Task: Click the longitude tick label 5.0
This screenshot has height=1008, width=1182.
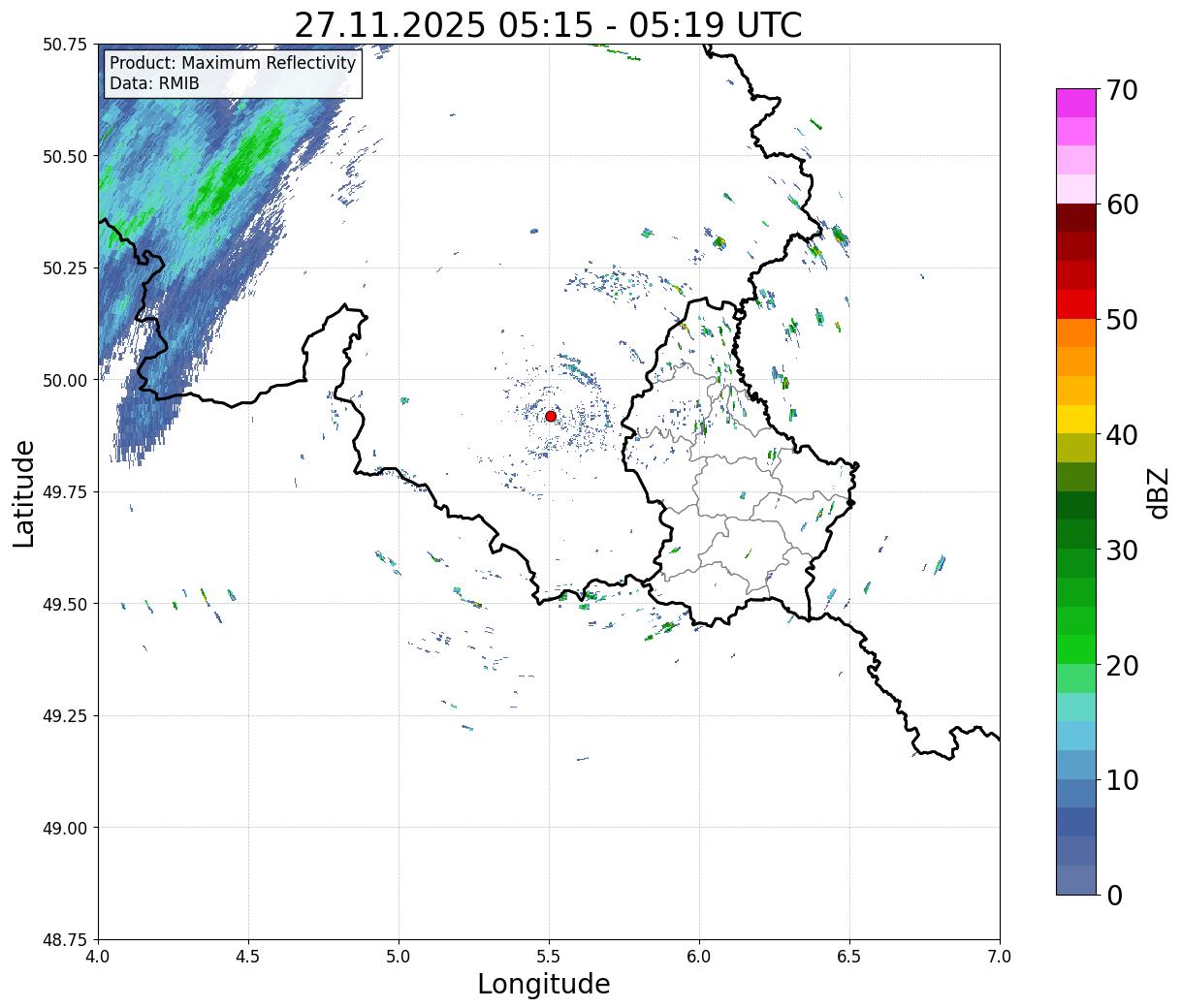Action: (399, 957)
